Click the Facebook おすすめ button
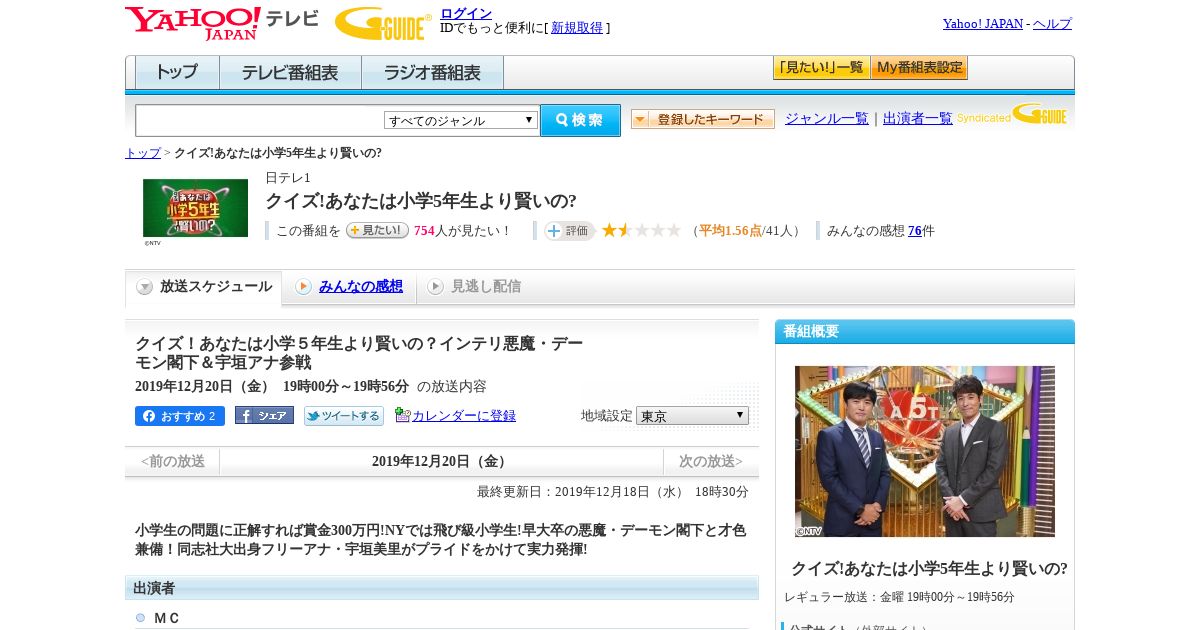The height and width of the screenshot is (630, 1200). pos(180,416)
